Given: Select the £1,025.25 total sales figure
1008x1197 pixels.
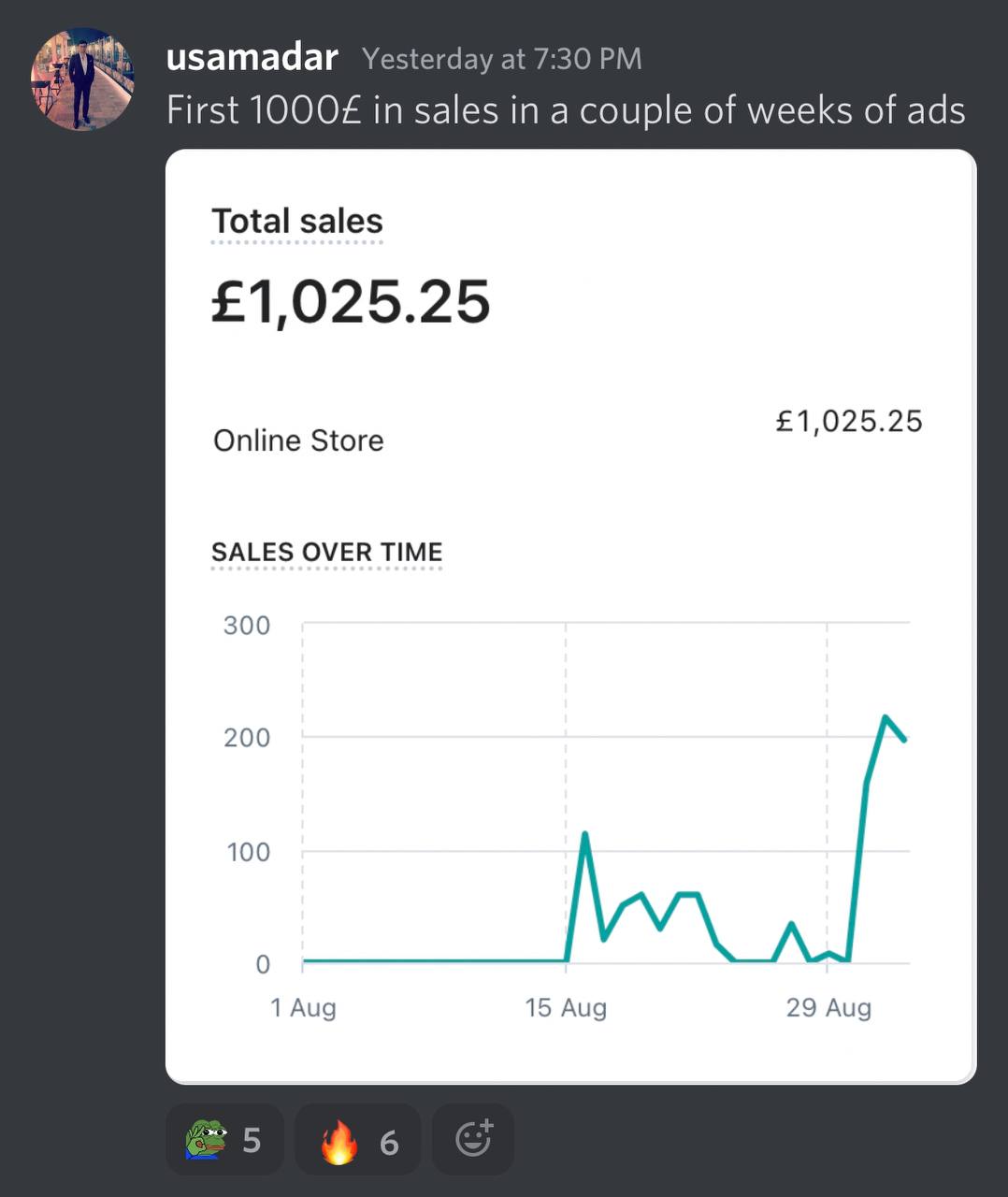Looking at the screenshot, I should (x=351, y=301).
